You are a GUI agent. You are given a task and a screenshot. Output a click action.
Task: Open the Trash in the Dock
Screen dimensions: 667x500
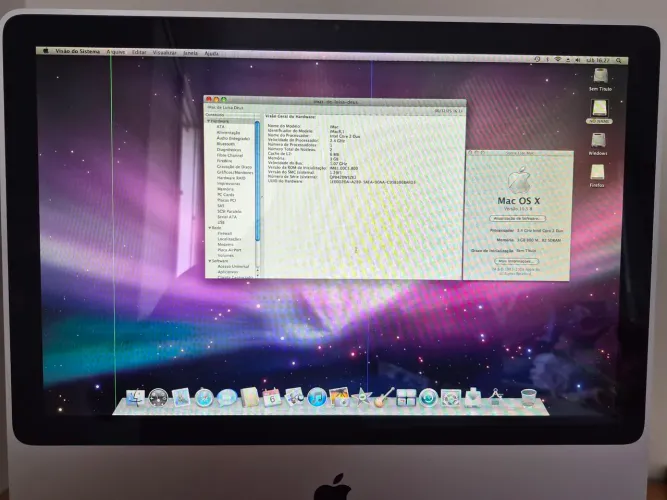click(529, 398)
